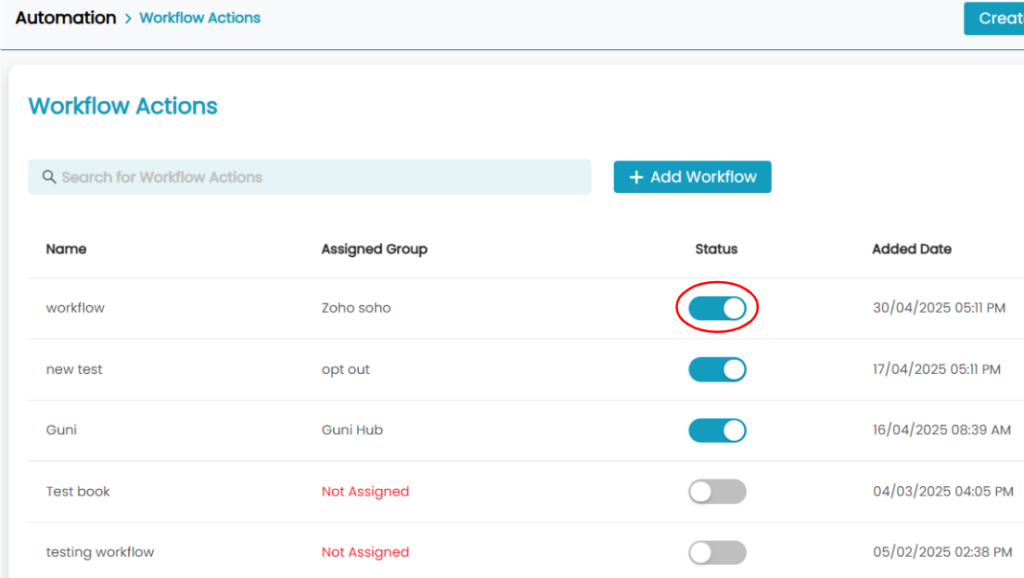Viewport: 1024px width, 578px height.
Task: Switch off the Guni status toggle
Action: (x=717, y=430)
